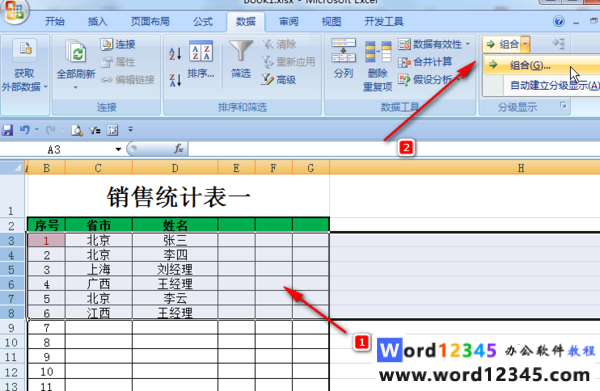Open the 开始 ribbon tab

pyautogui.click(x=55, y=21)
